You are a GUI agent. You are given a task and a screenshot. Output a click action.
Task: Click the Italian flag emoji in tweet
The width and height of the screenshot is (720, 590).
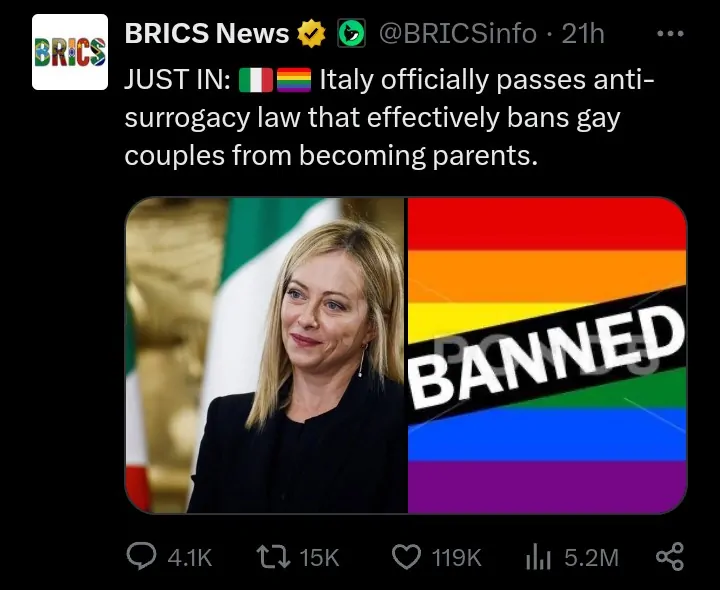[x=256, y=80]
